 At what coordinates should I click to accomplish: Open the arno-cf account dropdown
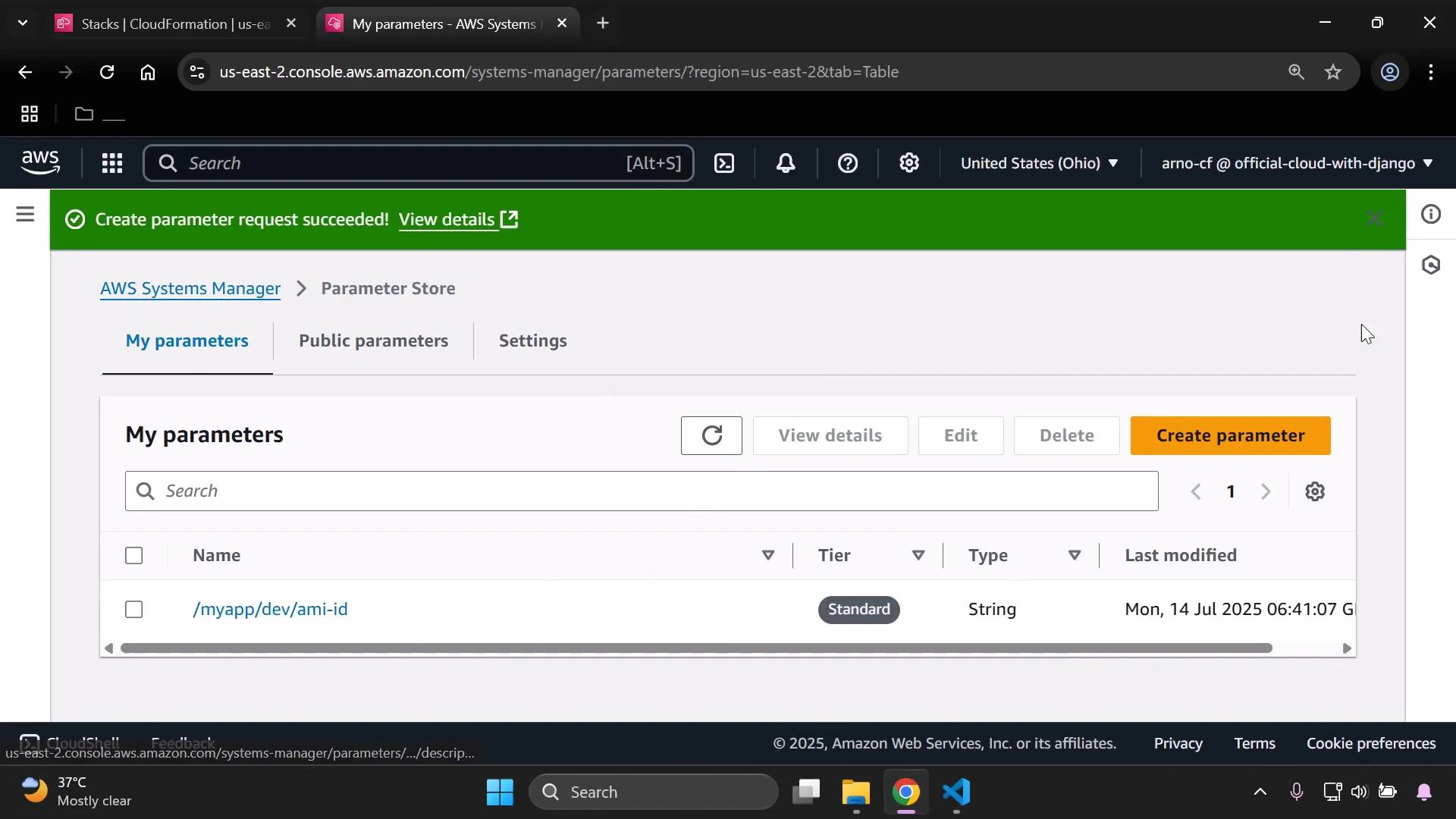coord(1294,163)
